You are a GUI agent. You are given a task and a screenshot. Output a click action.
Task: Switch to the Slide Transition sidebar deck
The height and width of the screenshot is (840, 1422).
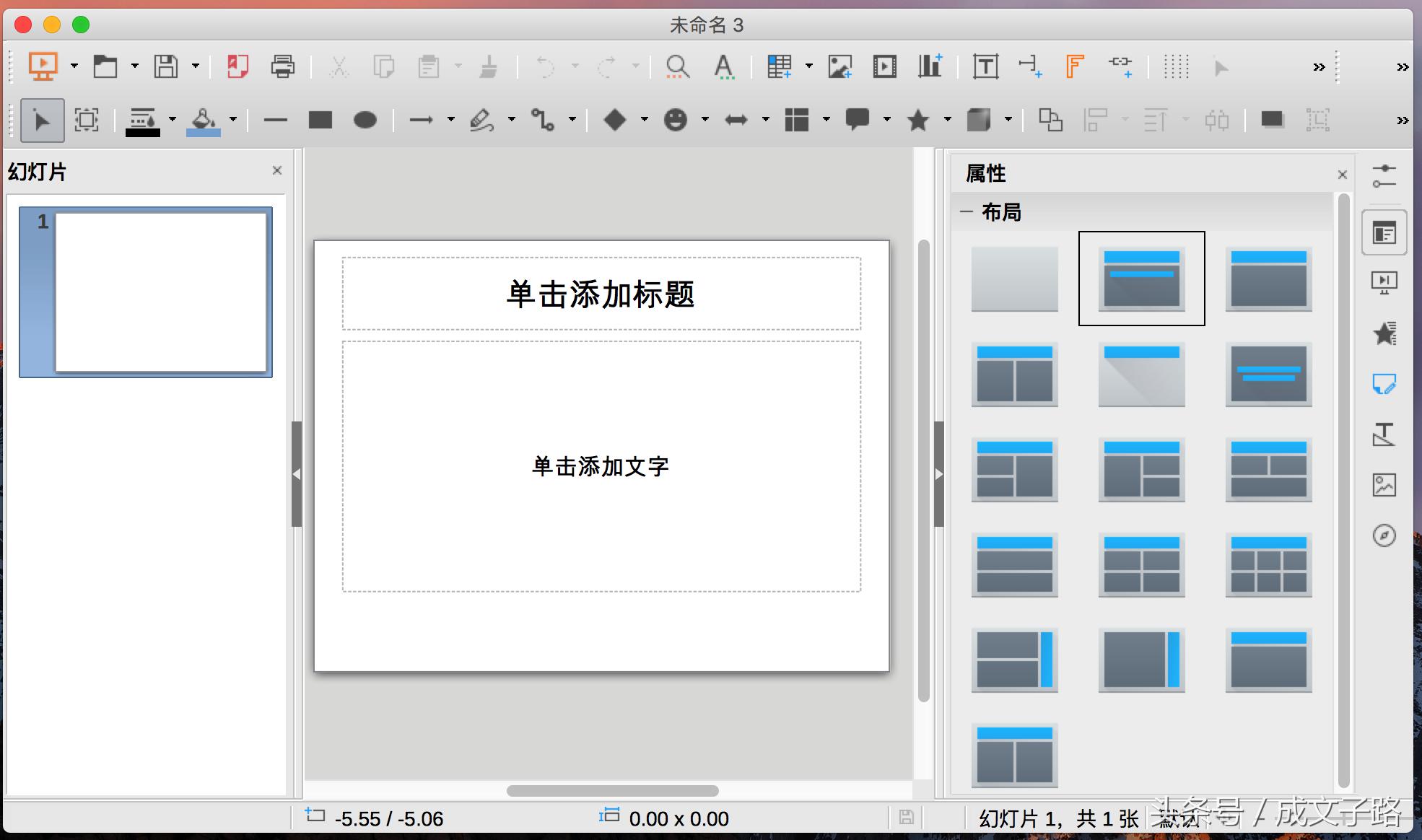[1384, 281]
